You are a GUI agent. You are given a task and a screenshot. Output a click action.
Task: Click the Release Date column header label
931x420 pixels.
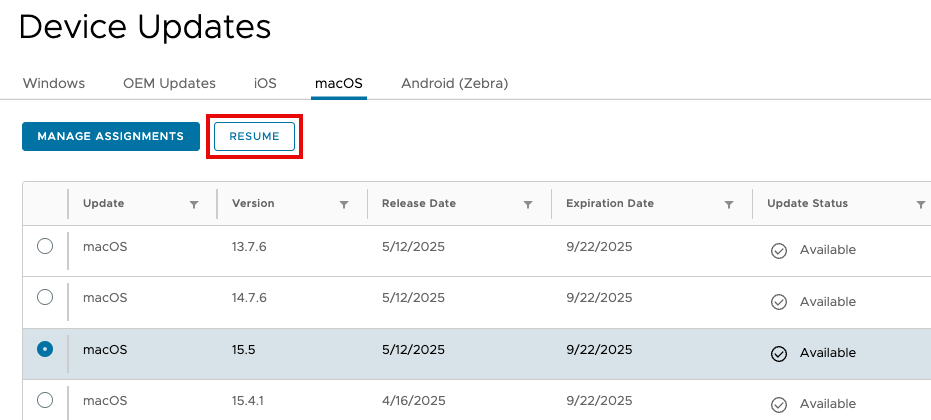(x=419, y=203)
